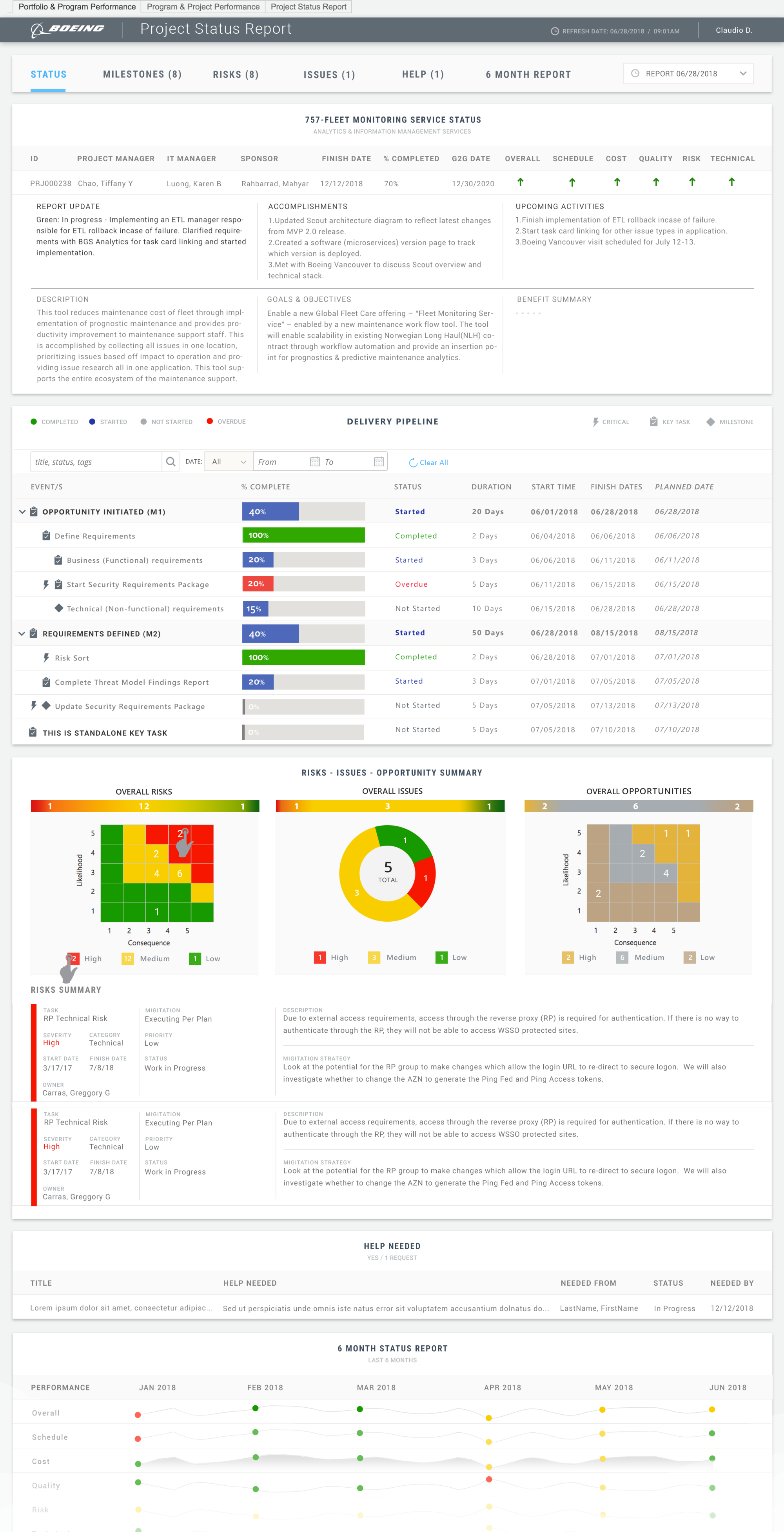Open the Issues (1) tab

(x=329, y=75)
